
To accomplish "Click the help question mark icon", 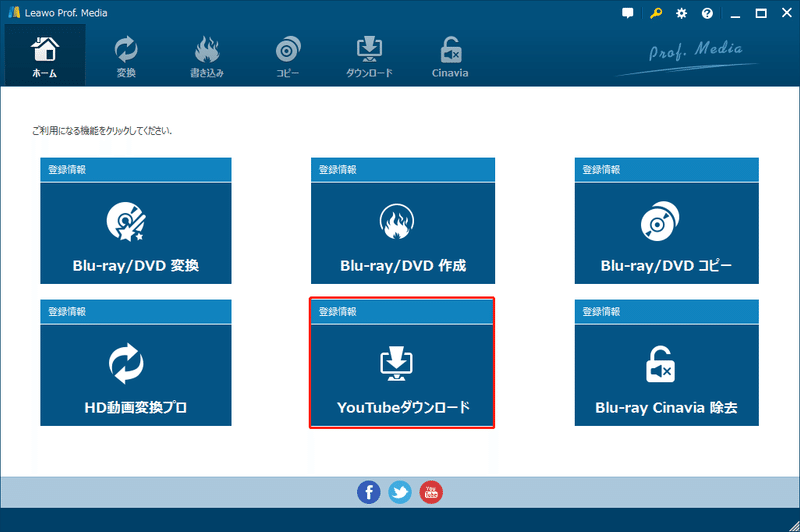I will pos(707,13).
